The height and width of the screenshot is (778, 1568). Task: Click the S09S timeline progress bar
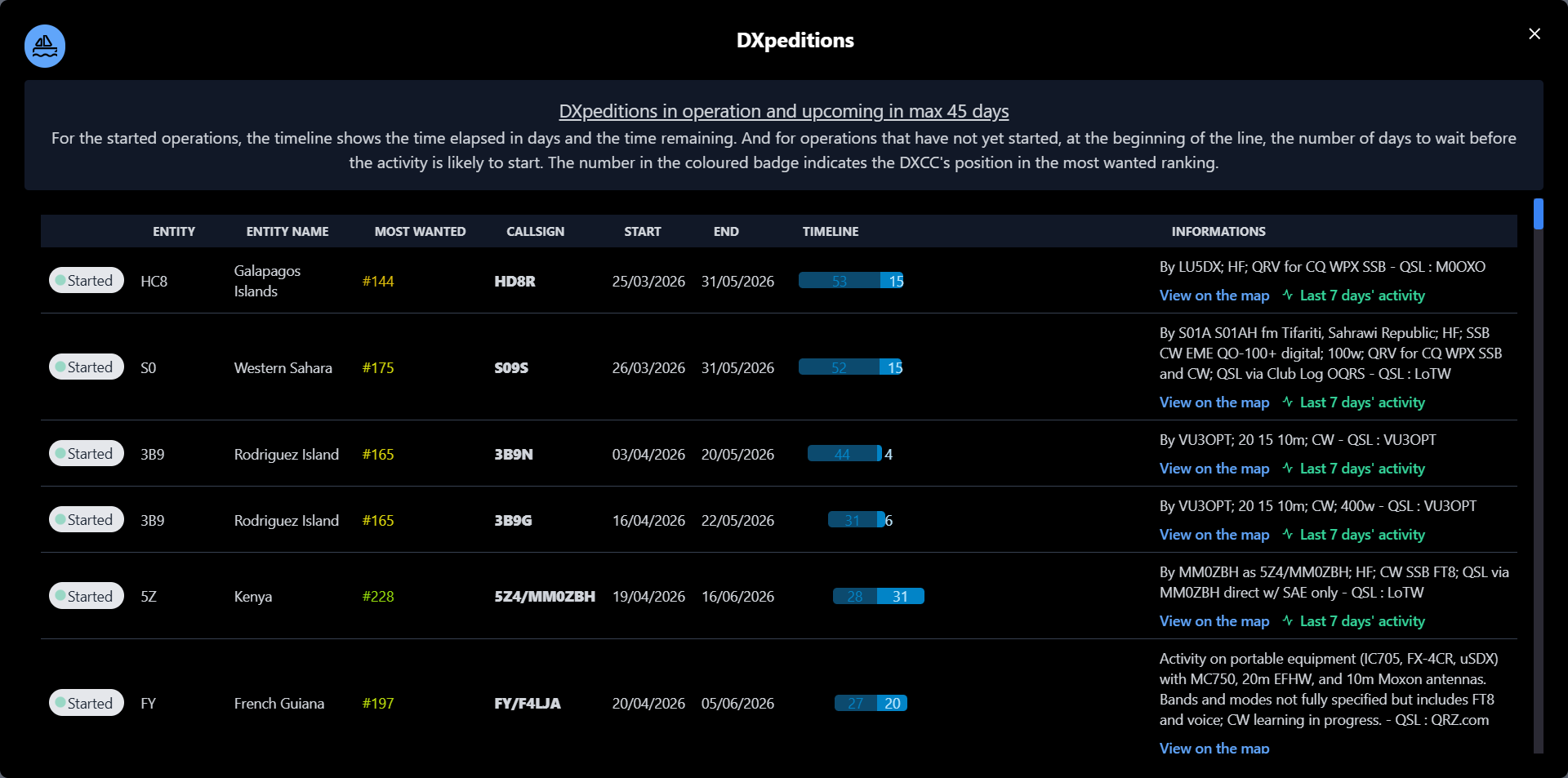tap(850, 367)
